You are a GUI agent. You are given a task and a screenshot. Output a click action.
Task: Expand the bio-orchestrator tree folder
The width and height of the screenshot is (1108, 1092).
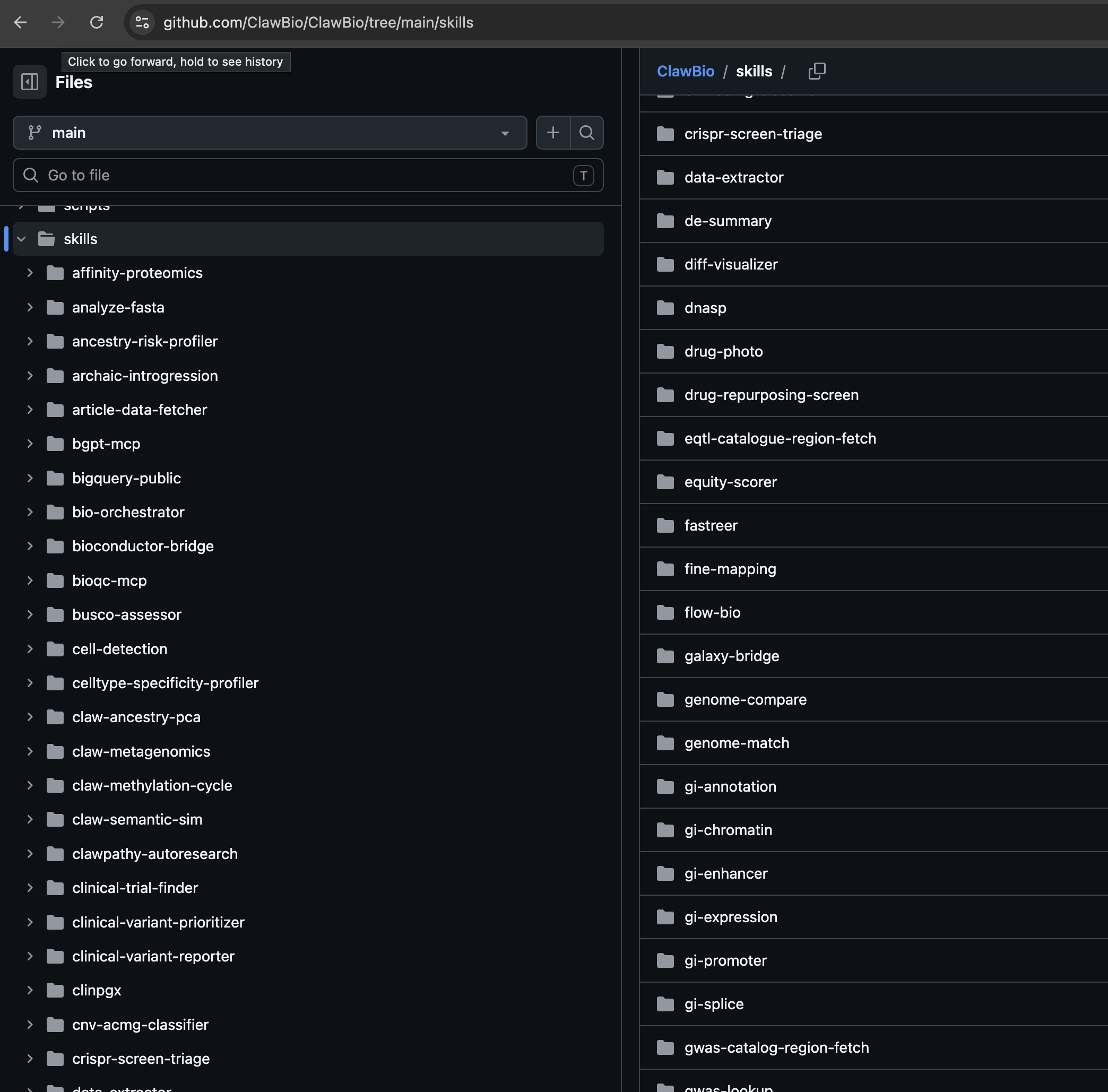click(30, 512)
